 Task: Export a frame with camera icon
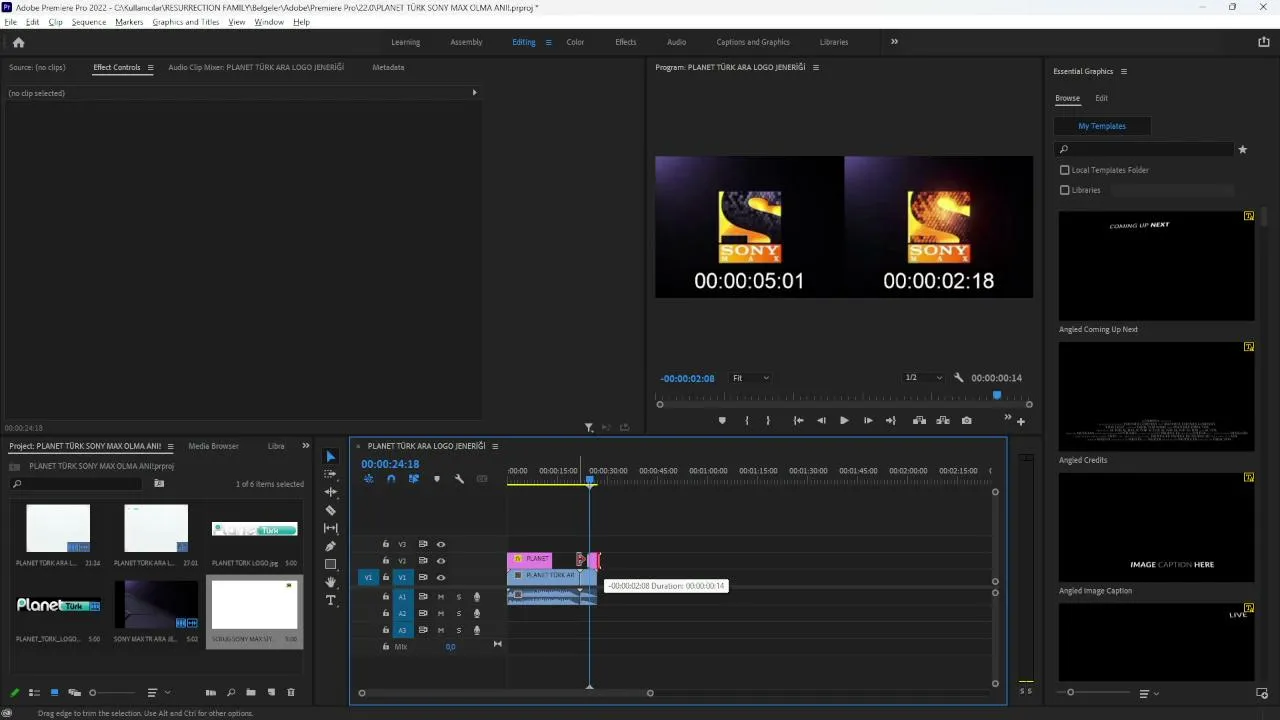(966, 421)
